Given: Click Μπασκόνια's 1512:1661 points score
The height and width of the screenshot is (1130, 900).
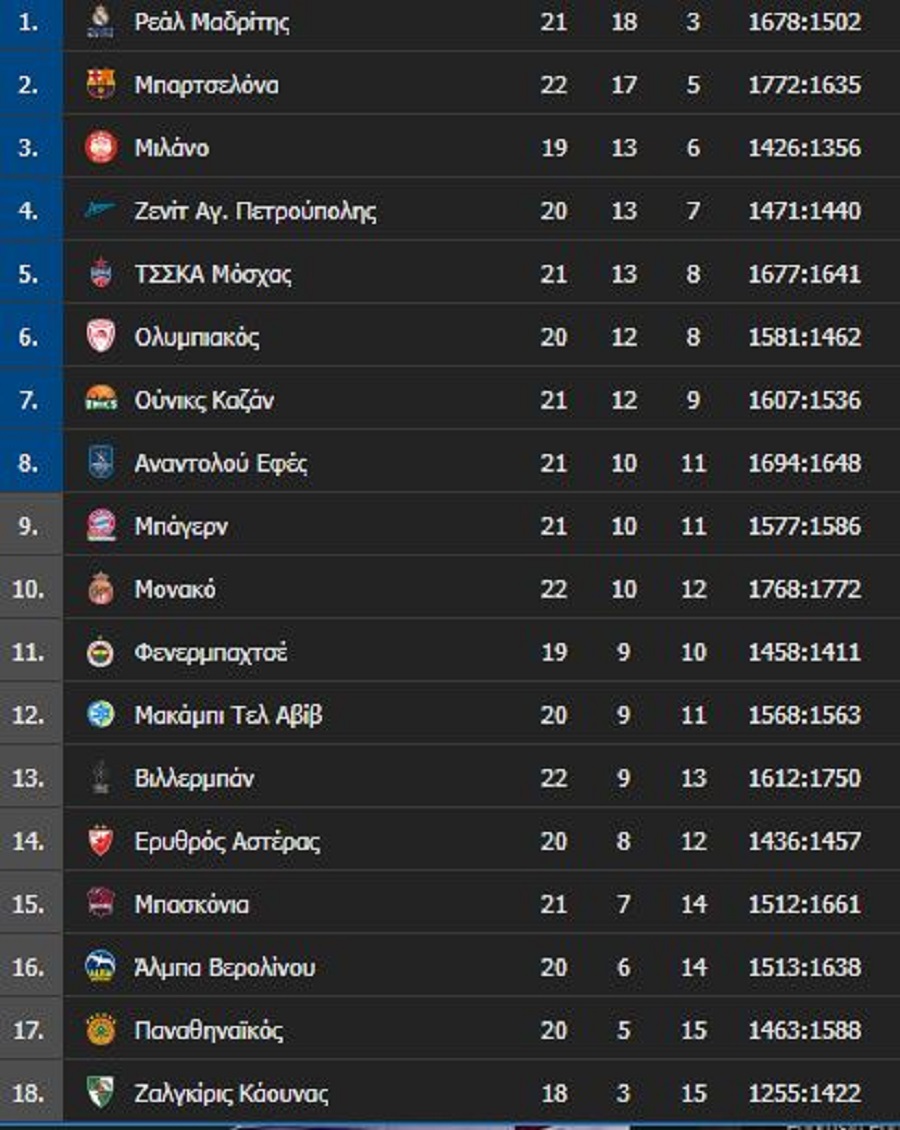Looking at the screenshot, I should click(804, 904).
